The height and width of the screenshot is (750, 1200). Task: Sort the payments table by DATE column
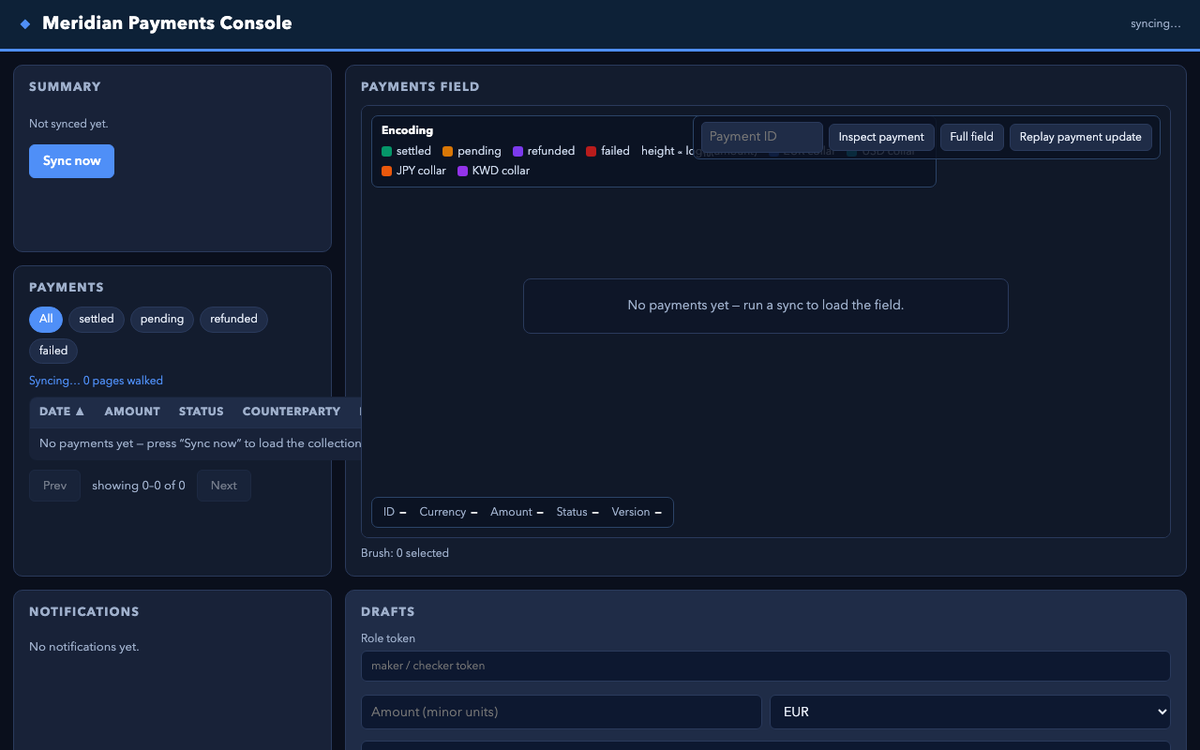62,411
